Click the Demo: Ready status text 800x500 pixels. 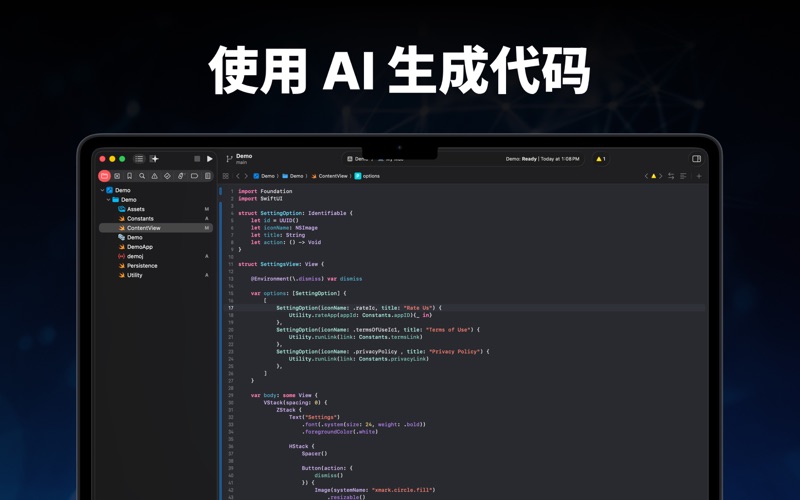(542, 159)
